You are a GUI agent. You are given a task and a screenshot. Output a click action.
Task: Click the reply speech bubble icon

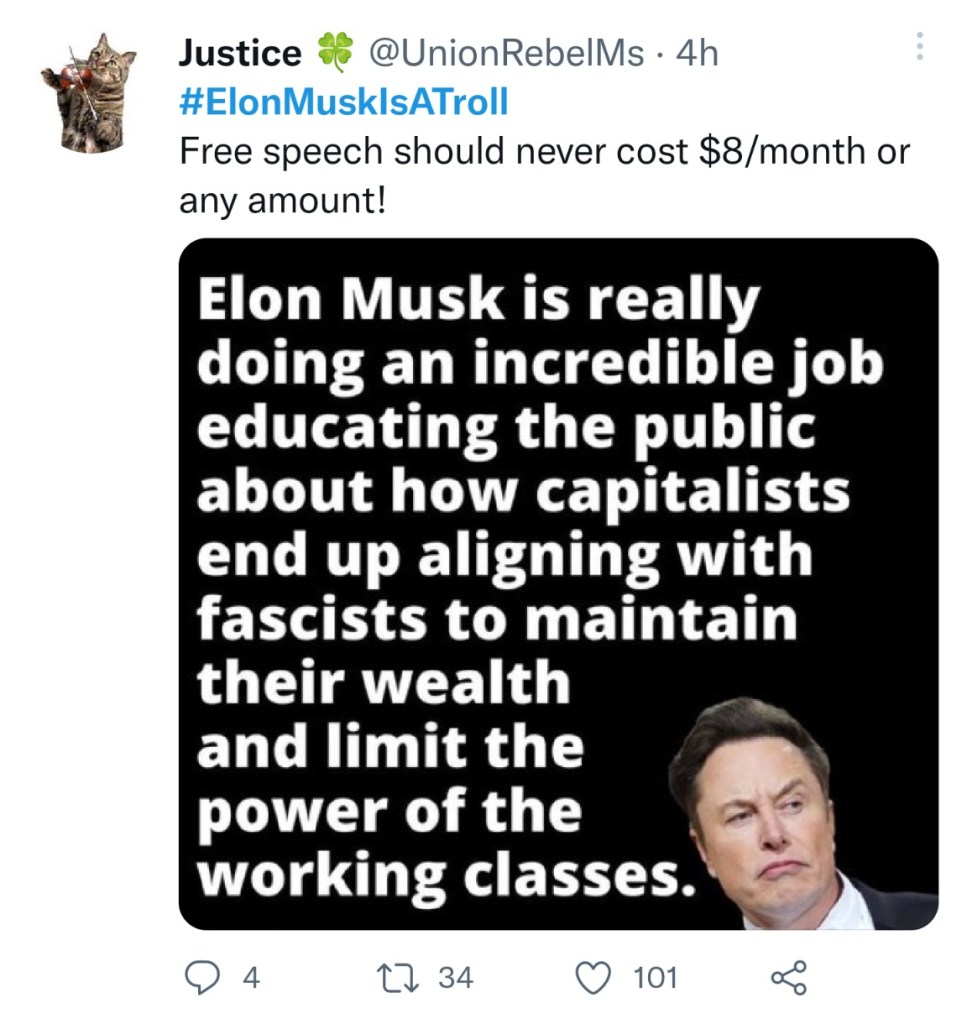click(203, 976)
